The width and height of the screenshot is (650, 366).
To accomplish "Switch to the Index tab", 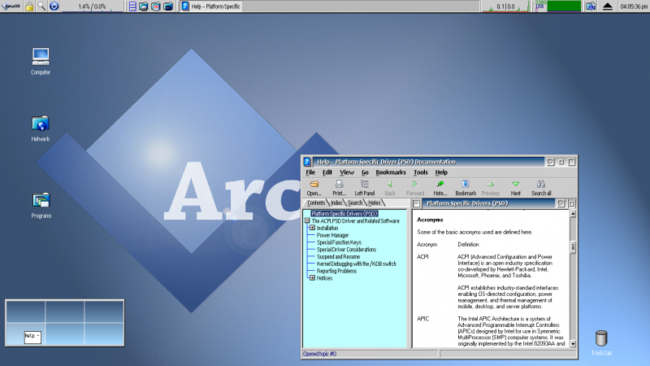I will [336, 203].
